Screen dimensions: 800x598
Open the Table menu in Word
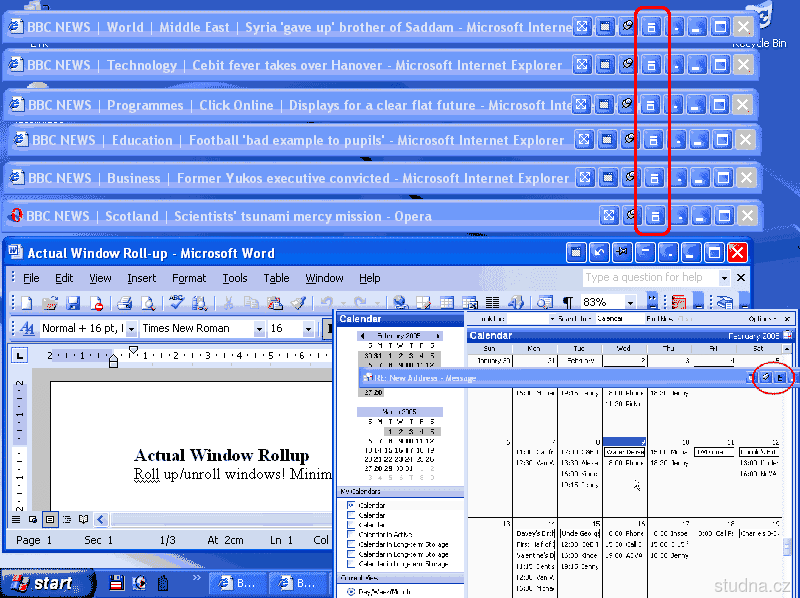point(276,278)
